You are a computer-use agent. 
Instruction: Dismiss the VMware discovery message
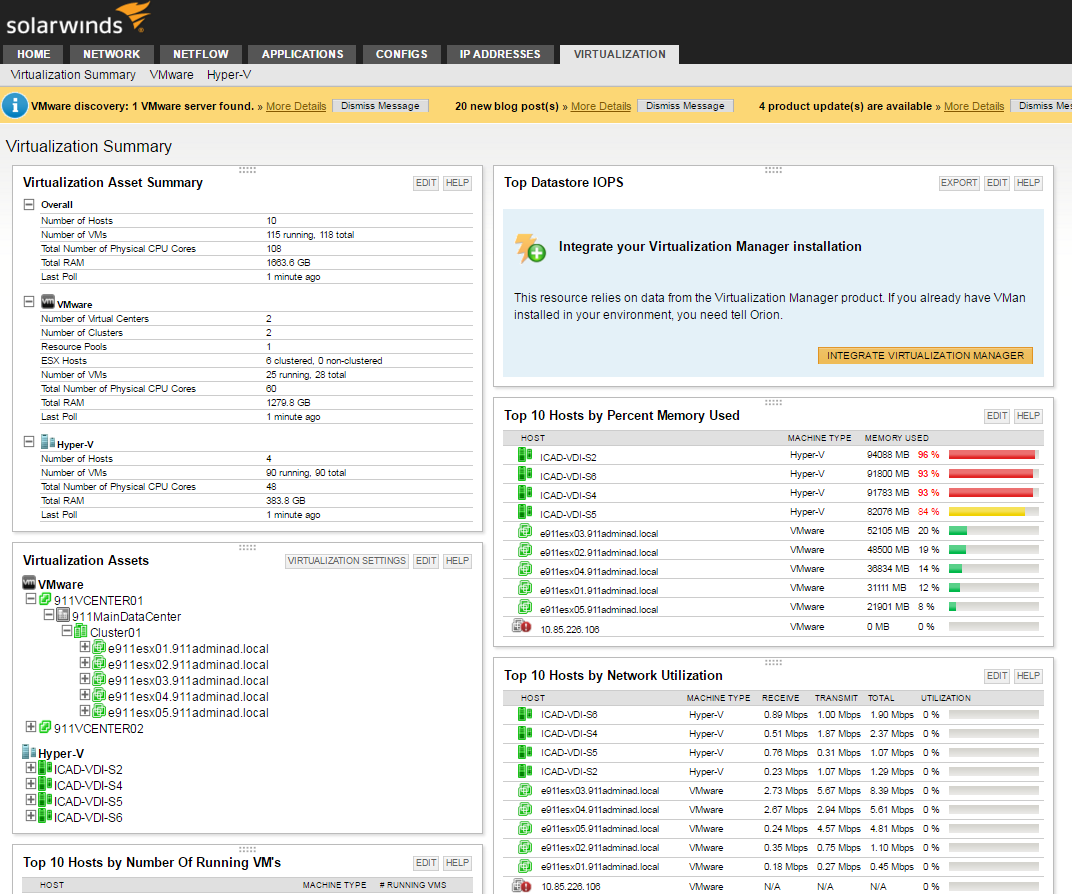[x=380, y=106]
